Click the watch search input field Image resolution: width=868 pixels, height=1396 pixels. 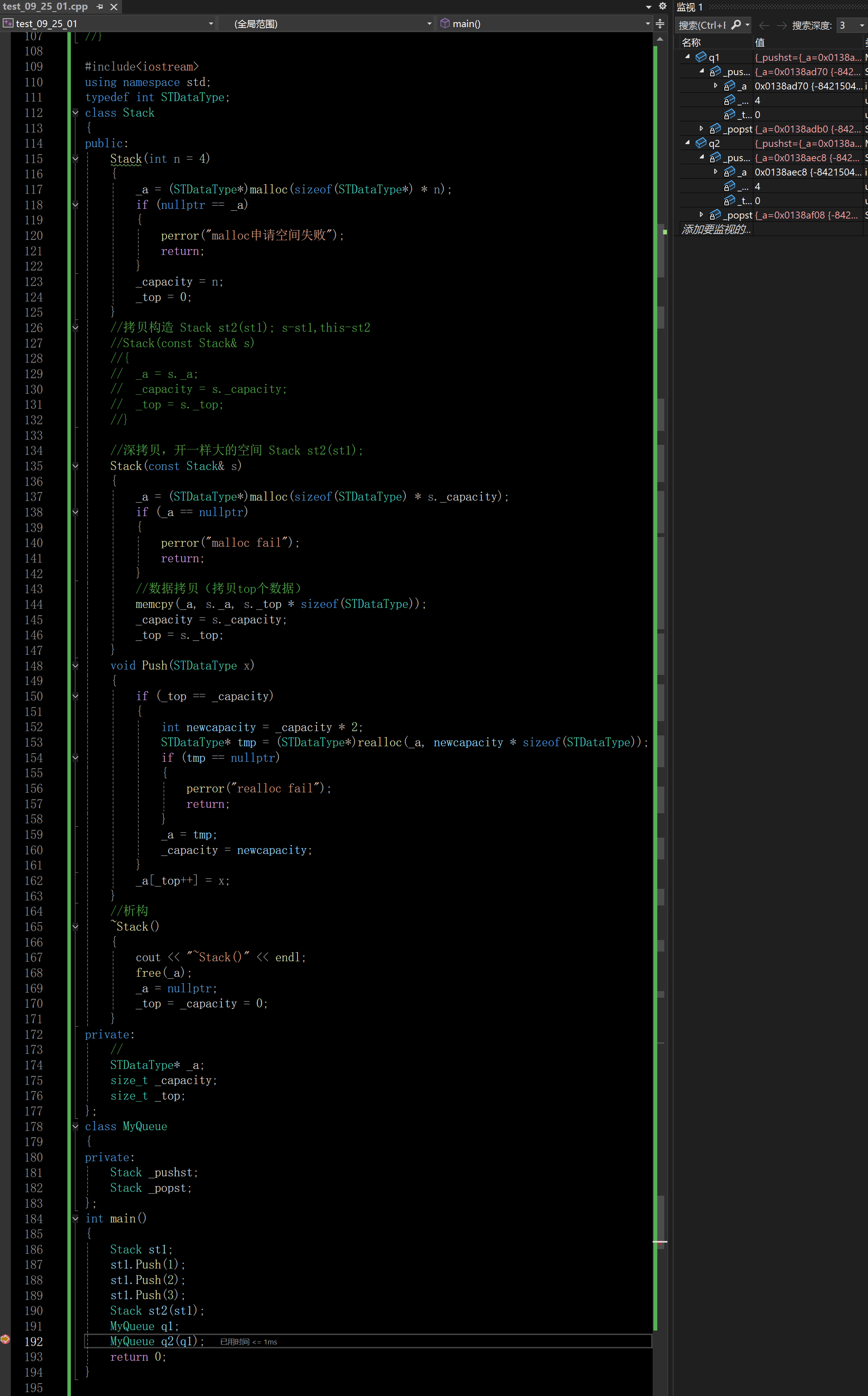tap(703, 25)
